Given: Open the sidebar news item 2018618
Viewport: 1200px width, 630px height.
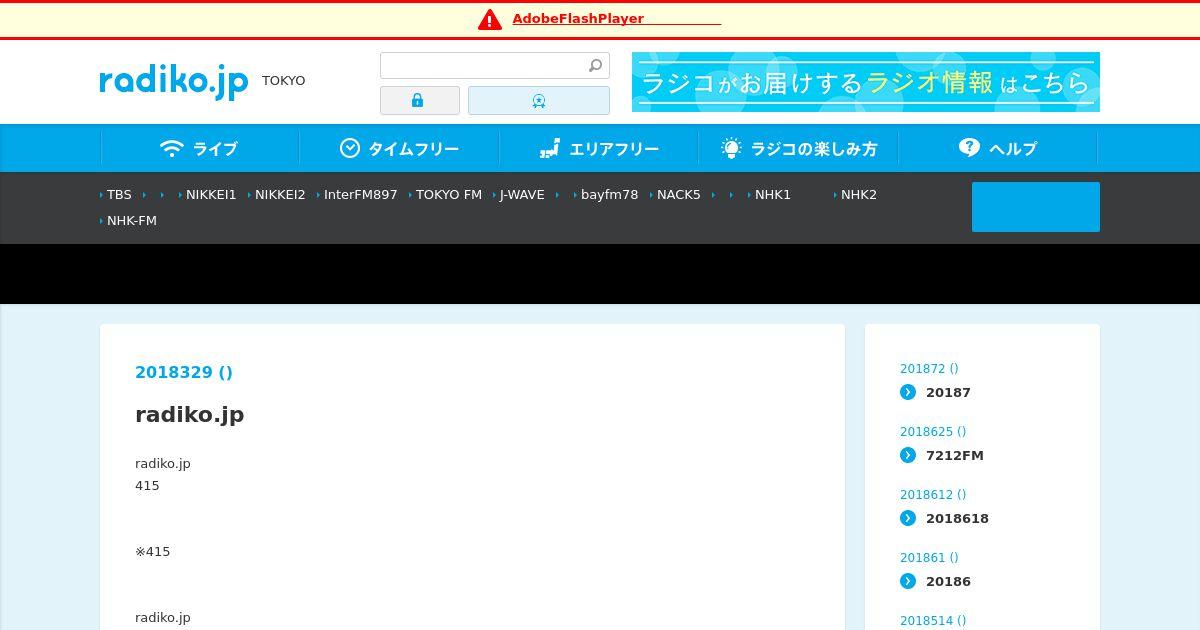Looking at the screenshot, I should (957, 519).
